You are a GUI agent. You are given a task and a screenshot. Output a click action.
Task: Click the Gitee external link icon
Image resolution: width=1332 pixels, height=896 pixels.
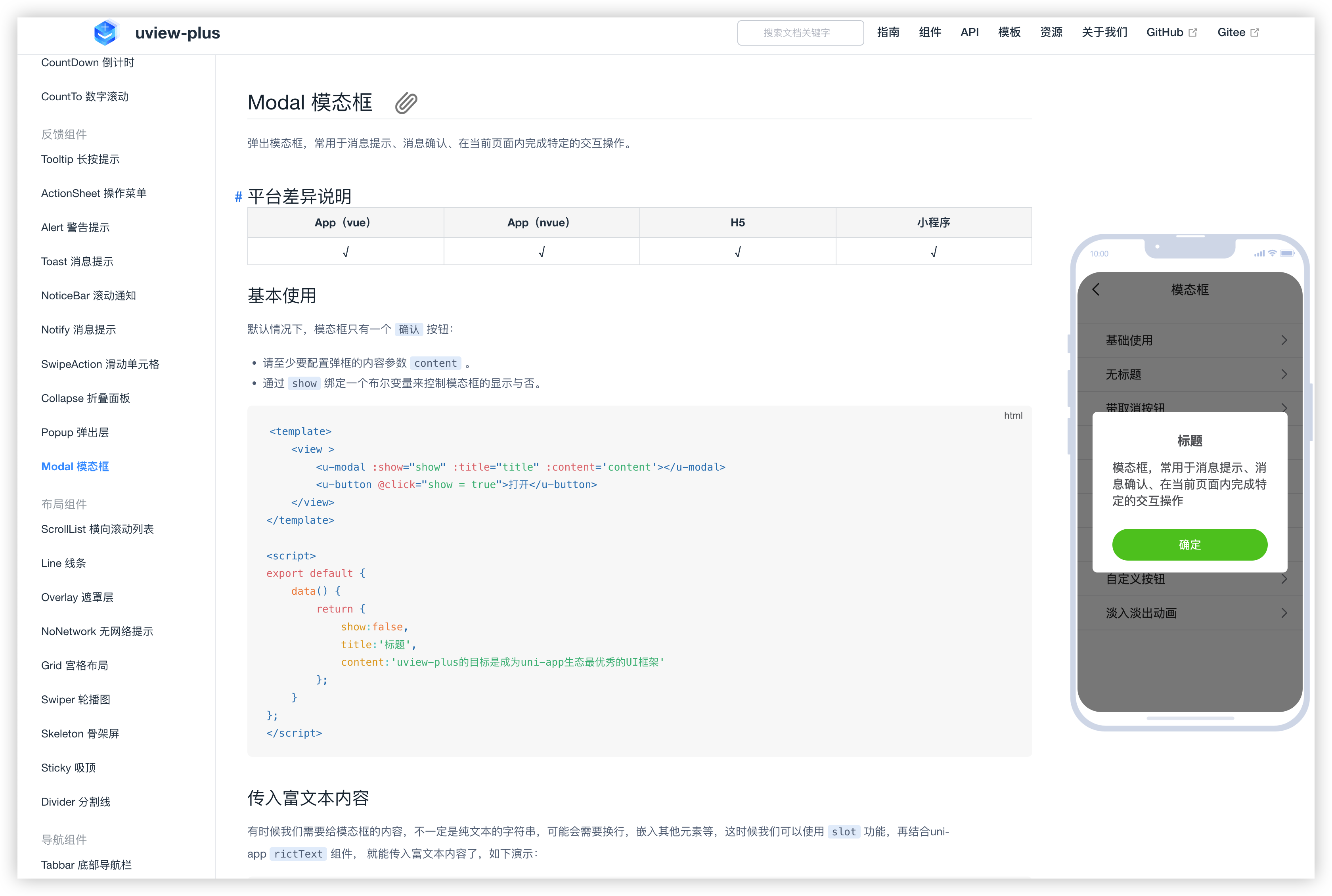point(1255,33)
